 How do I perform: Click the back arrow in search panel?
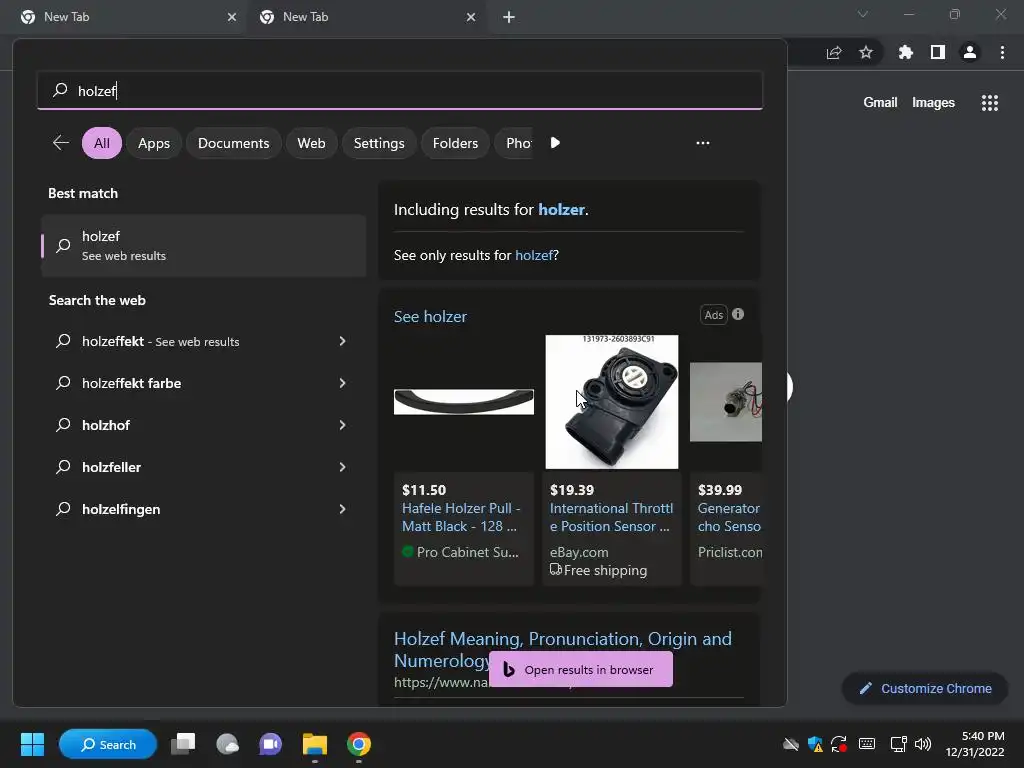tap(61, 143)
